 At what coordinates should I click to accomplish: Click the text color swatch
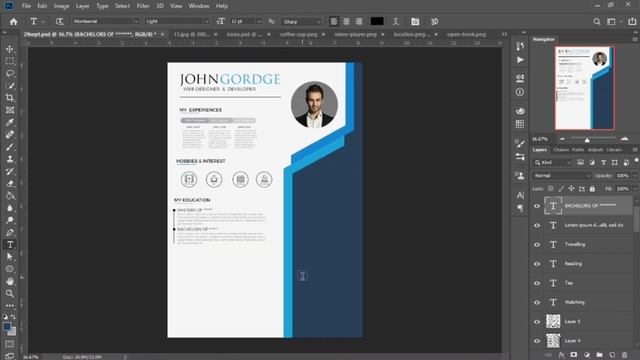tap(377, 21)
